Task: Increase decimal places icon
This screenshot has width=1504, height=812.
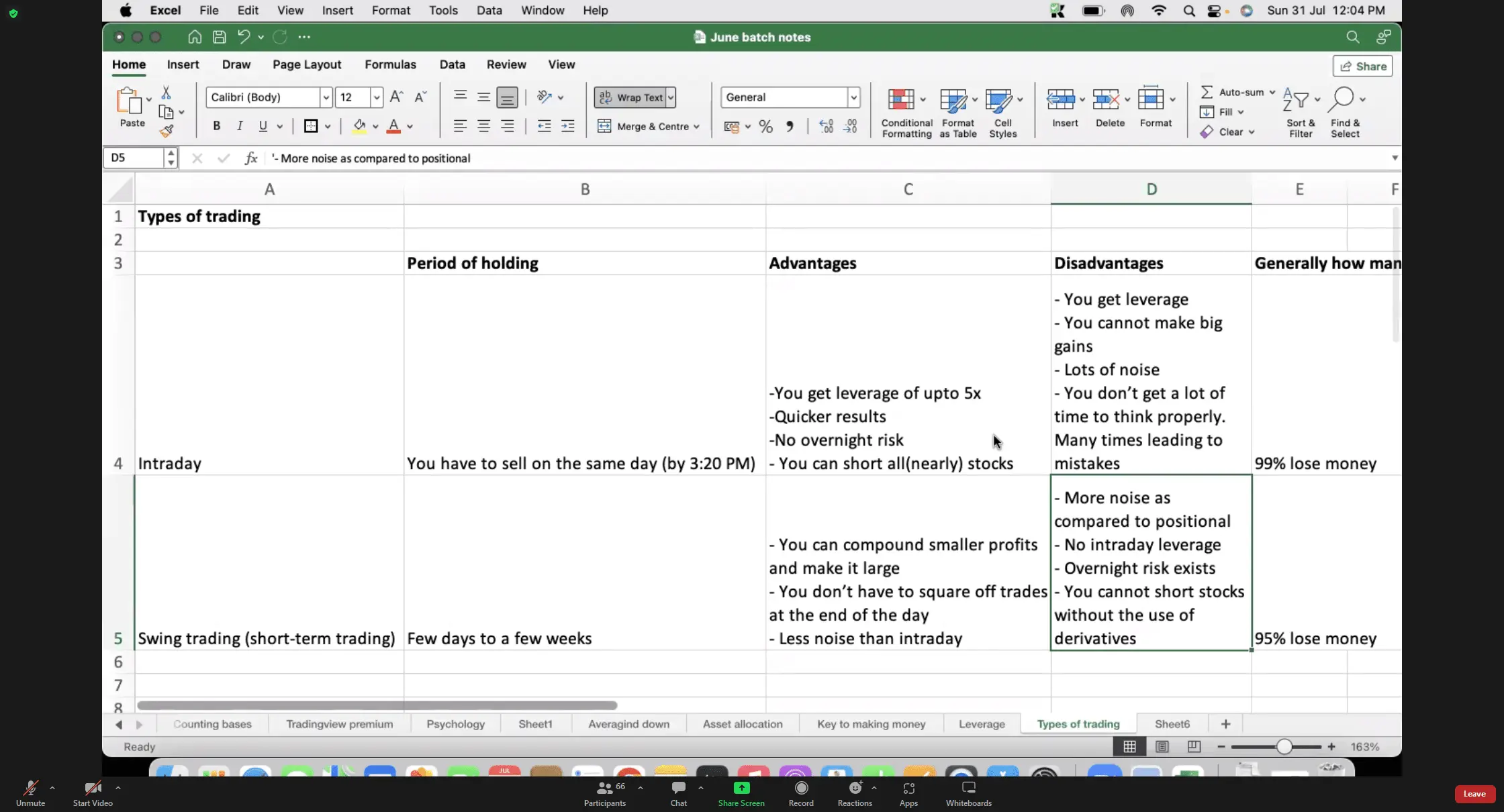Action: click(x=826, y=126)
